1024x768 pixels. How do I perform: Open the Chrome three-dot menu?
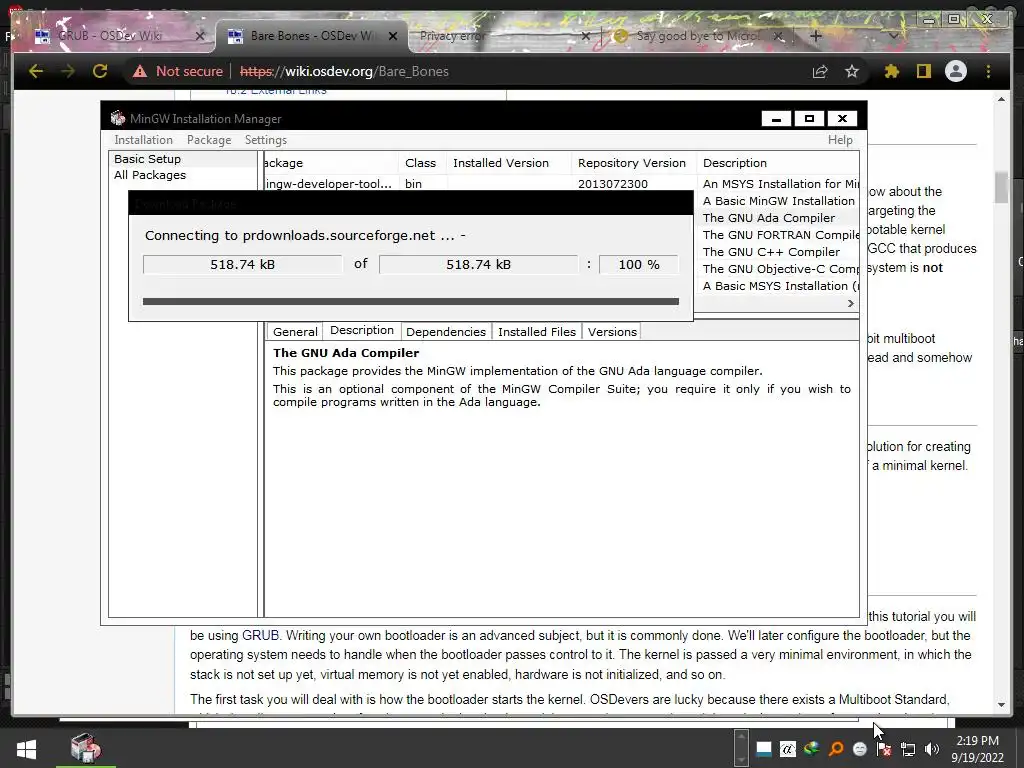click(988, 71)
